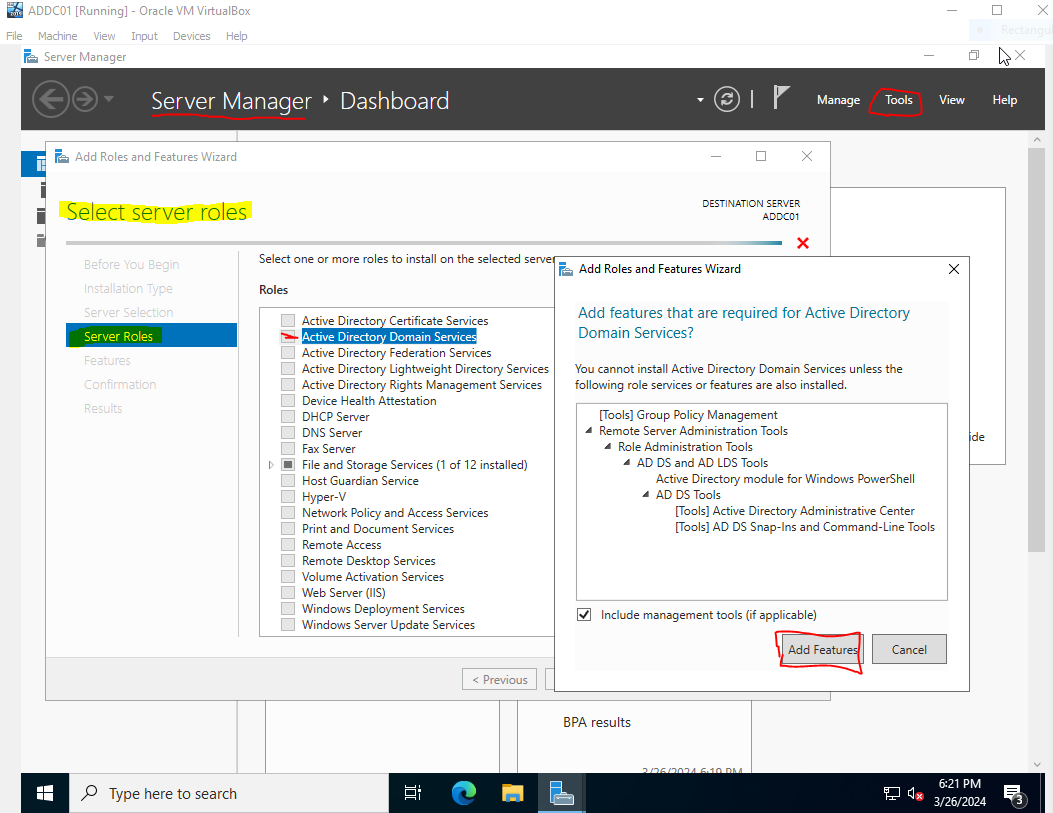The width and height of the screenshot is (1053, 813).
Task: Open the Tools menu
Action: tap(899, 100)
